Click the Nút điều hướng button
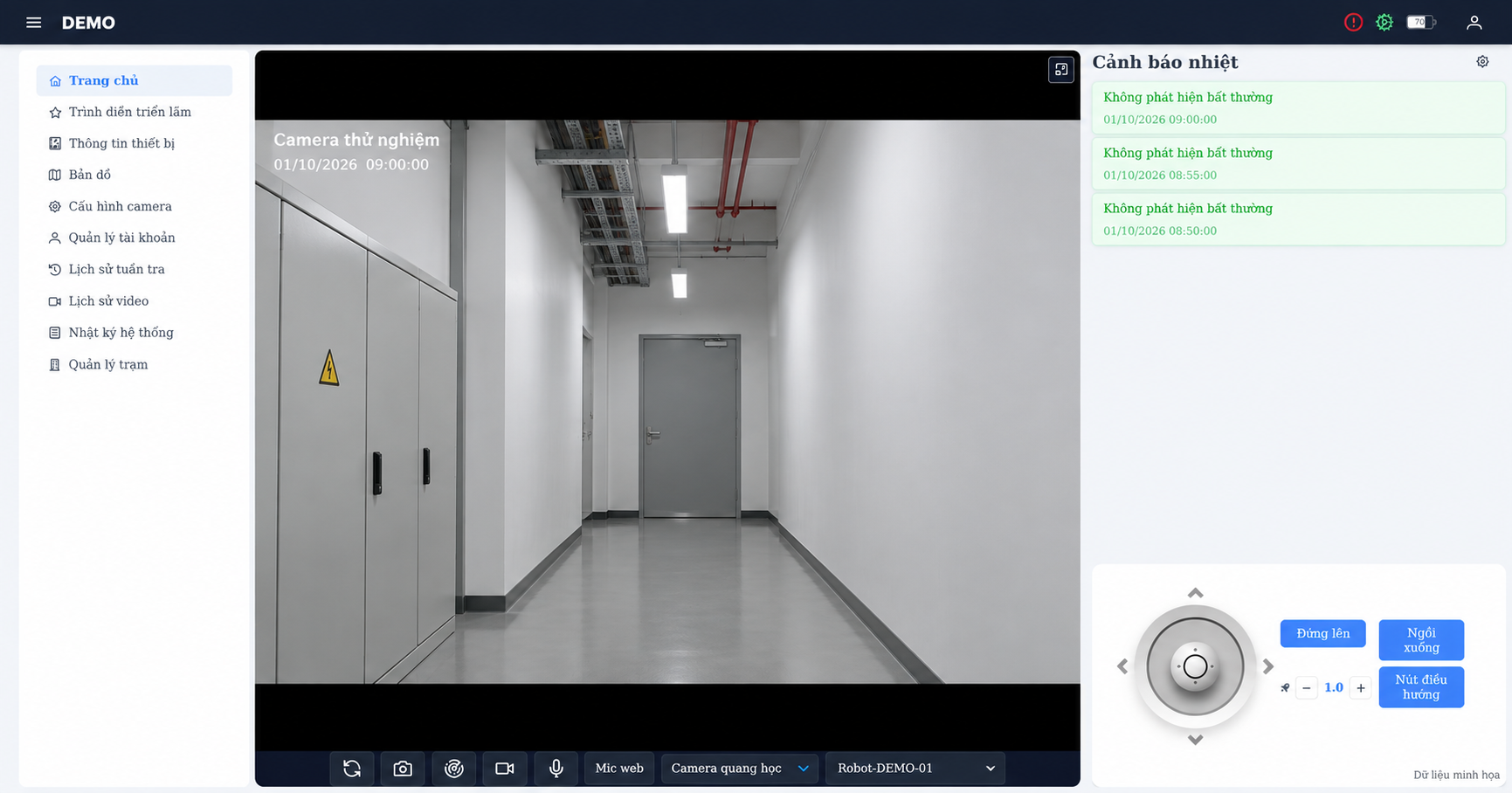Image resolution: width=1512 pixels, height=793 pixels. pyautogui.click(x=1421, y=687)
